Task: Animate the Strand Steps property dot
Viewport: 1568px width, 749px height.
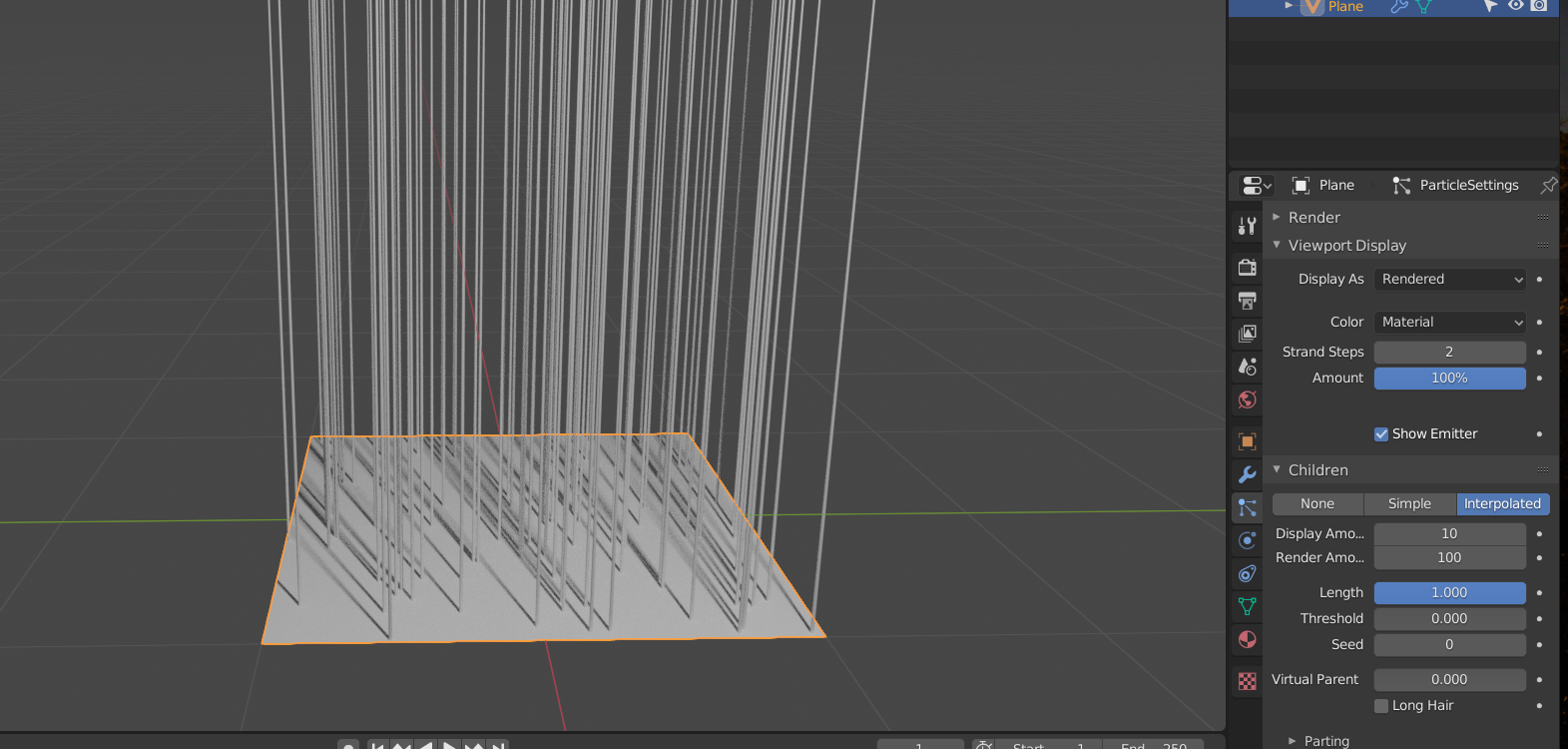Action: point(1539,353)
